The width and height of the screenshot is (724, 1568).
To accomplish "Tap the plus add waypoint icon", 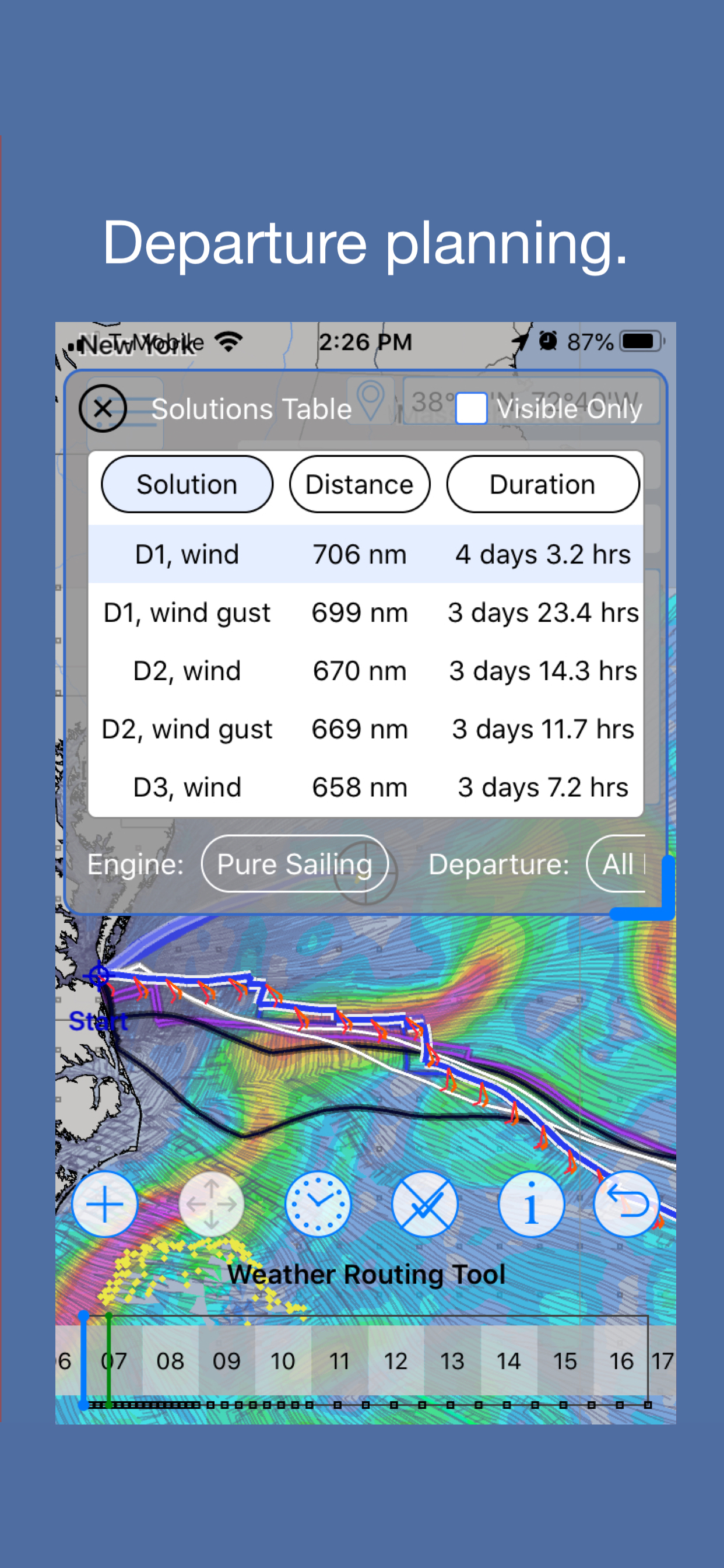I will coord(105,1203).
